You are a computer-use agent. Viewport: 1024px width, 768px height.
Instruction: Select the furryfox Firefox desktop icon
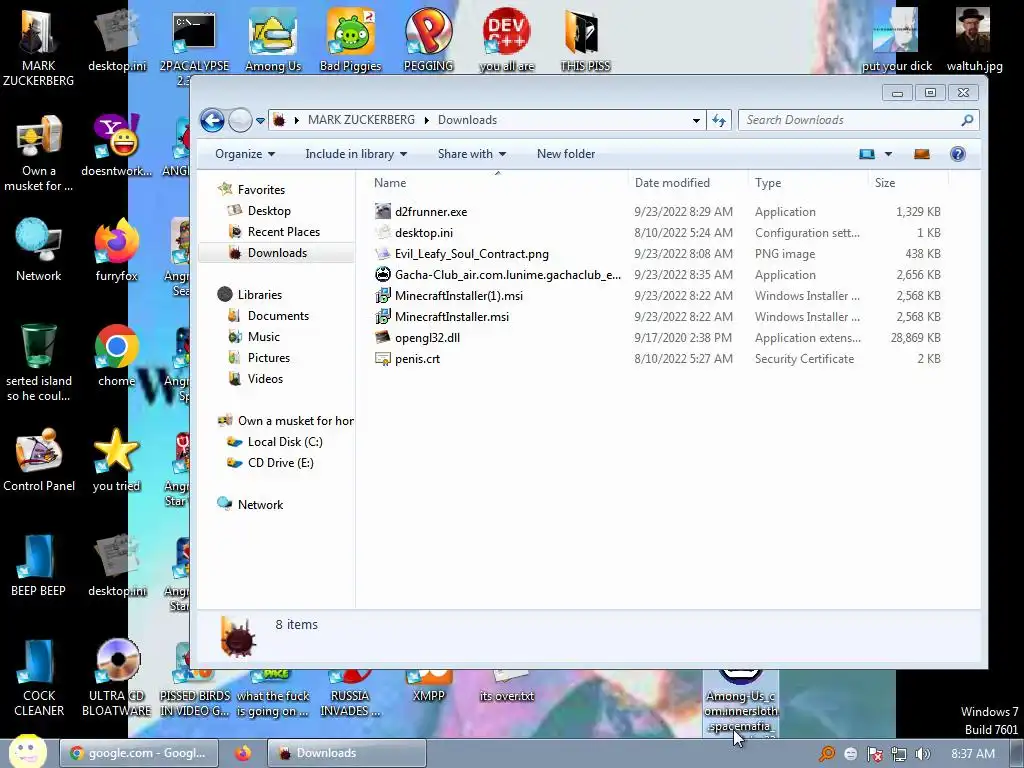[117, 251]
